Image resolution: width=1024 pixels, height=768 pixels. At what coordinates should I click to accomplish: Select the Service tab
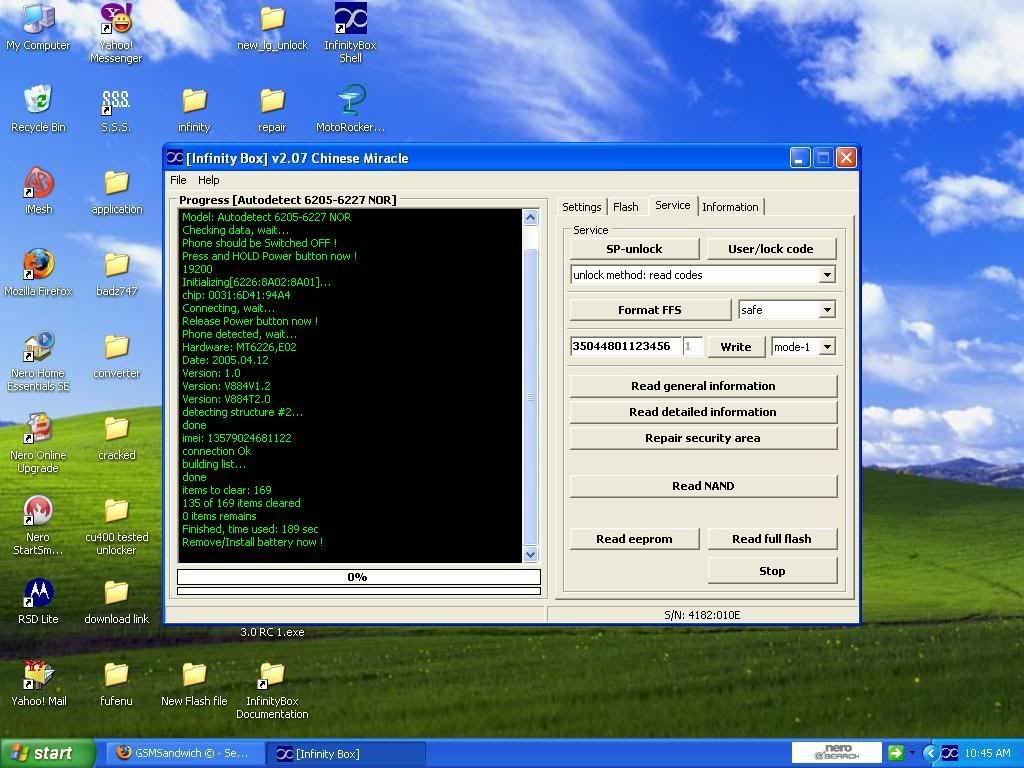tap(673, 205)
